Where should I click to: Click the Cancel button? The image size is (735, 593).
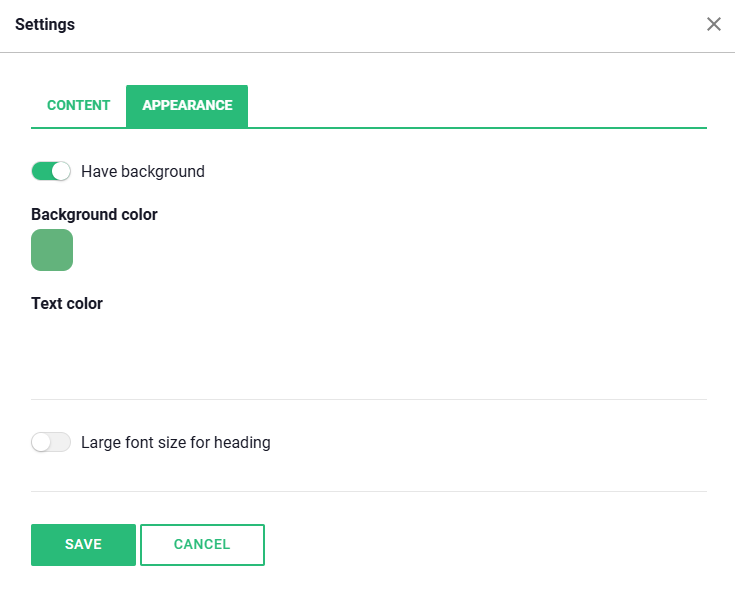pyautogui.click(x=202, y=545)
